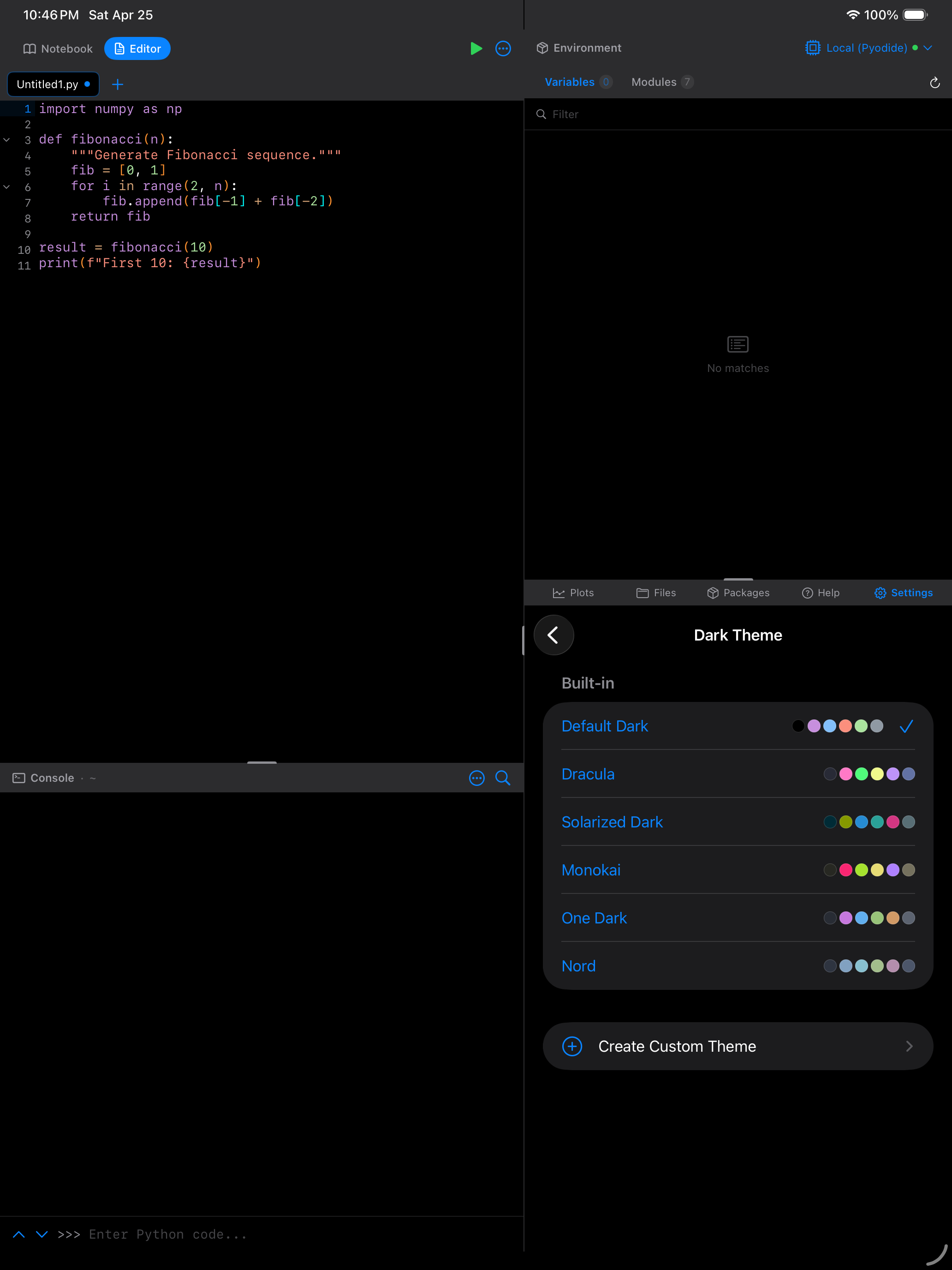
Task: Click the console divider drag handle
Action: point(262,762)
